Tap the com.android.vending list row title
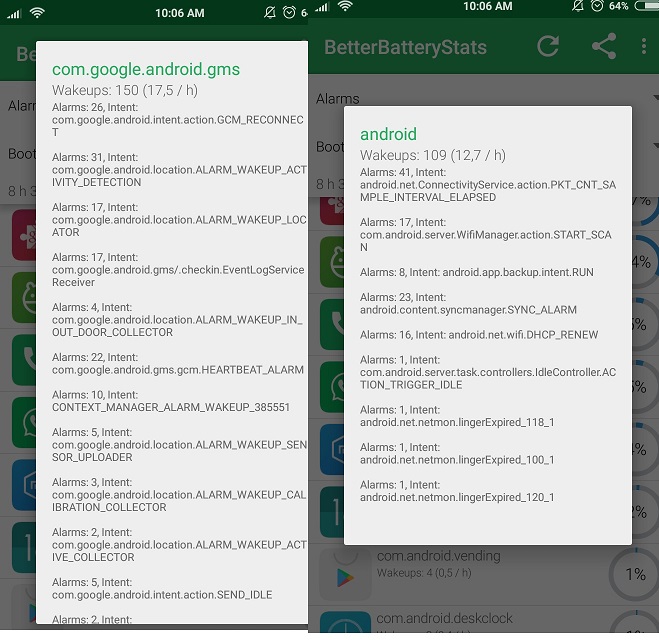659x640 pixels. pyautogui.click(x=438, y=556)
